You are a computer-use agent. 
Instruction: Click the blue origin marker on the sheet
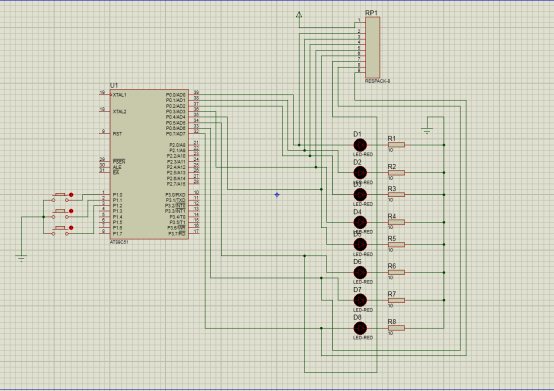click(x=277, y=195)
